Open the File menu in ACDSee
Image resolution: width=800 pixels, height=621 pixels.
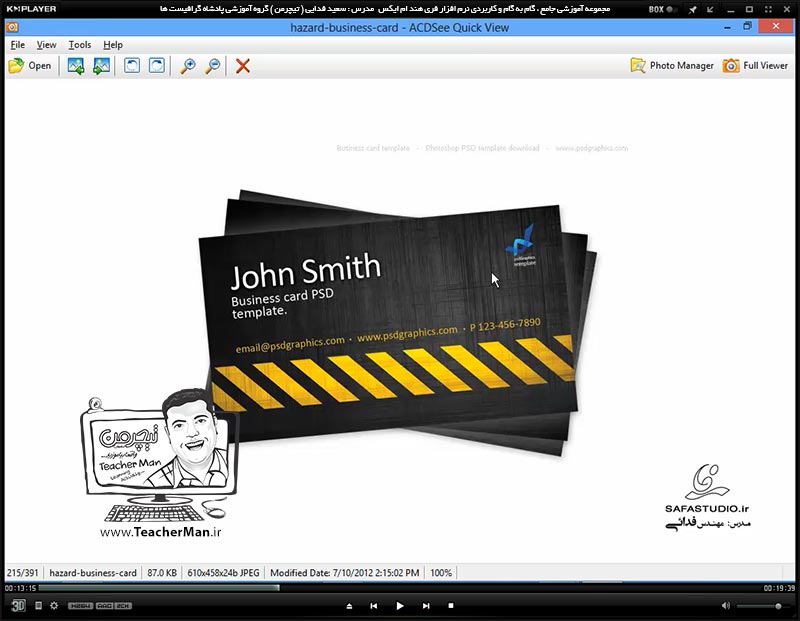pos(17,45)
